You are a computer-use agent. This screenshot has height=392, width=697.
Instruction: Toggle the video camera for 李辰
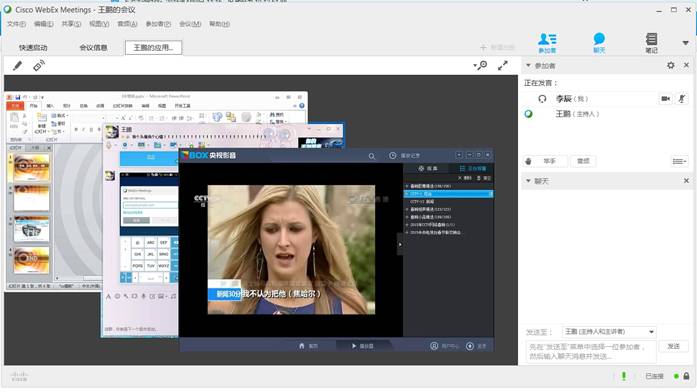[x=665, y=99]
